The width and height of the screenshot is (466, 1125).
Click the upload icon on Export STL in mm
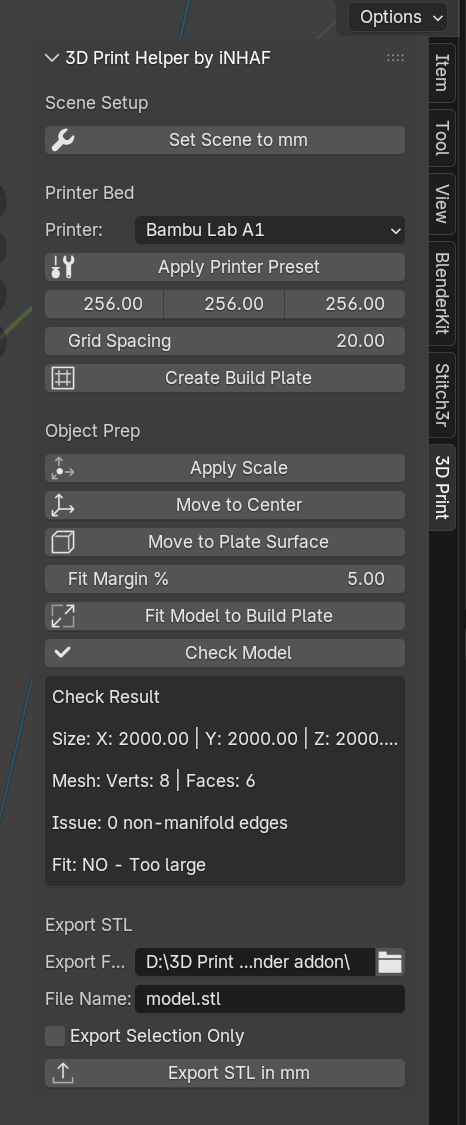63,1073
